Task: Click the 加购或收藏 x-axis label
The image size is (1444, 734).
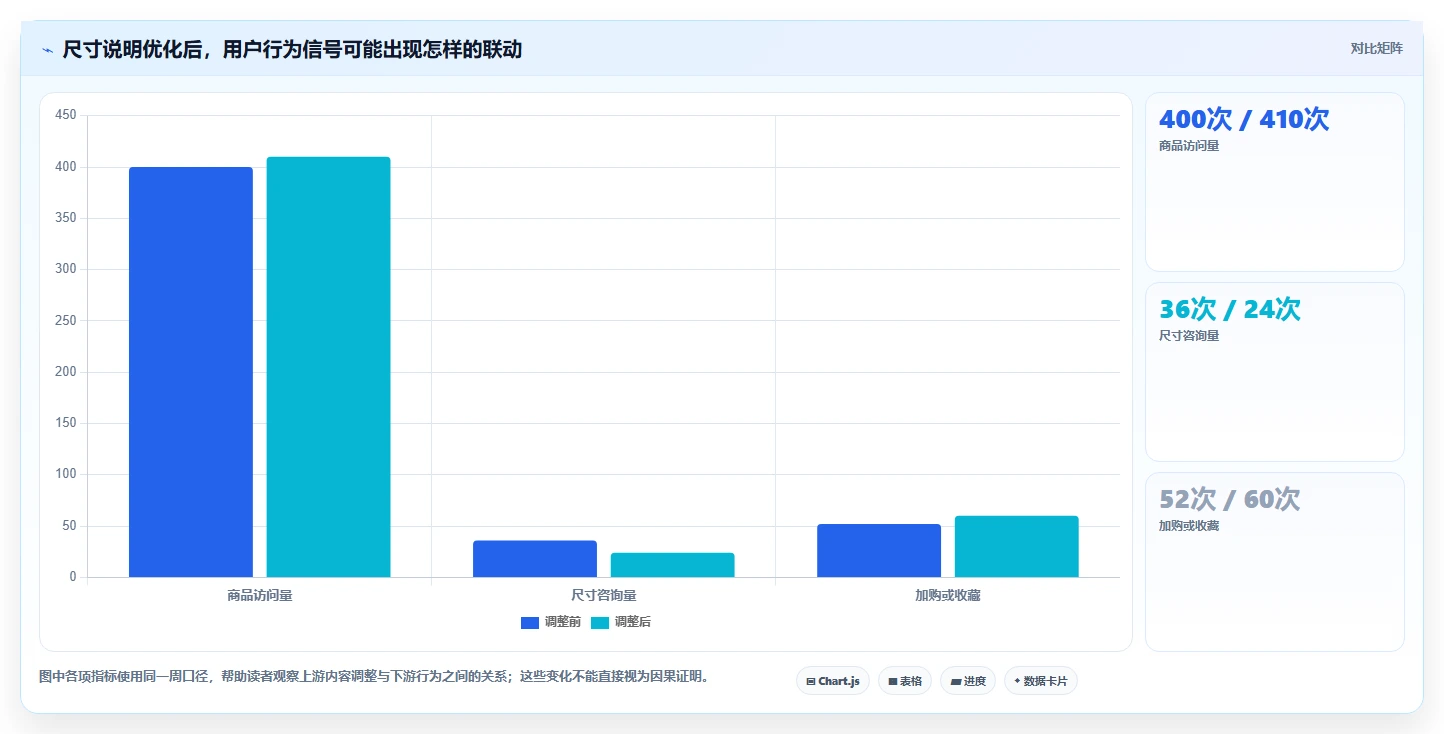Action: (948, 595)
